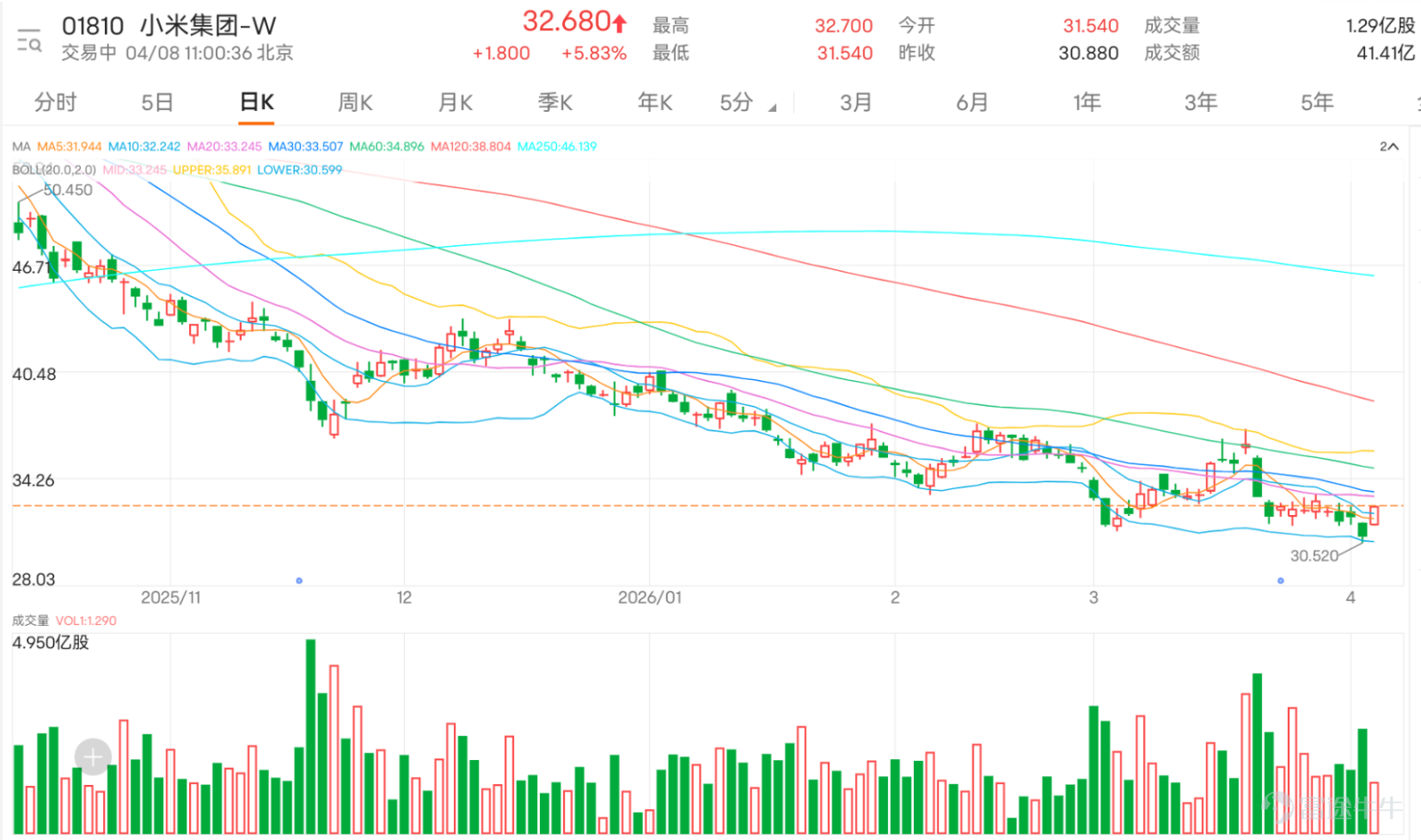Select the 日K daily candlestick tab

(257, 102)
